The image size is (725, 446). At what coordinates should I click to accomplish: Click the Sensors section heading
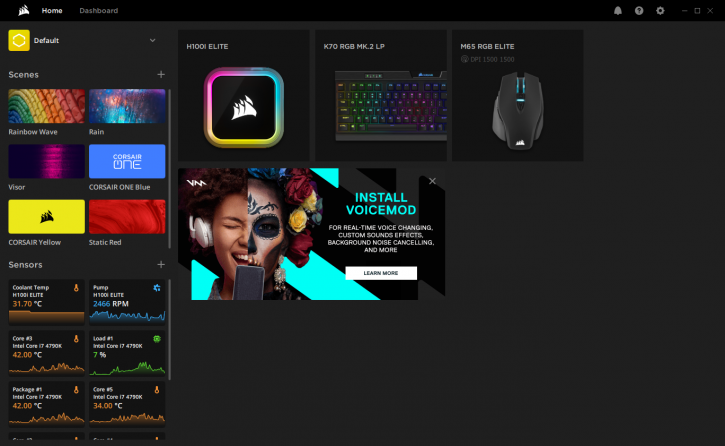pyautogui.click(x=25, y=265)
